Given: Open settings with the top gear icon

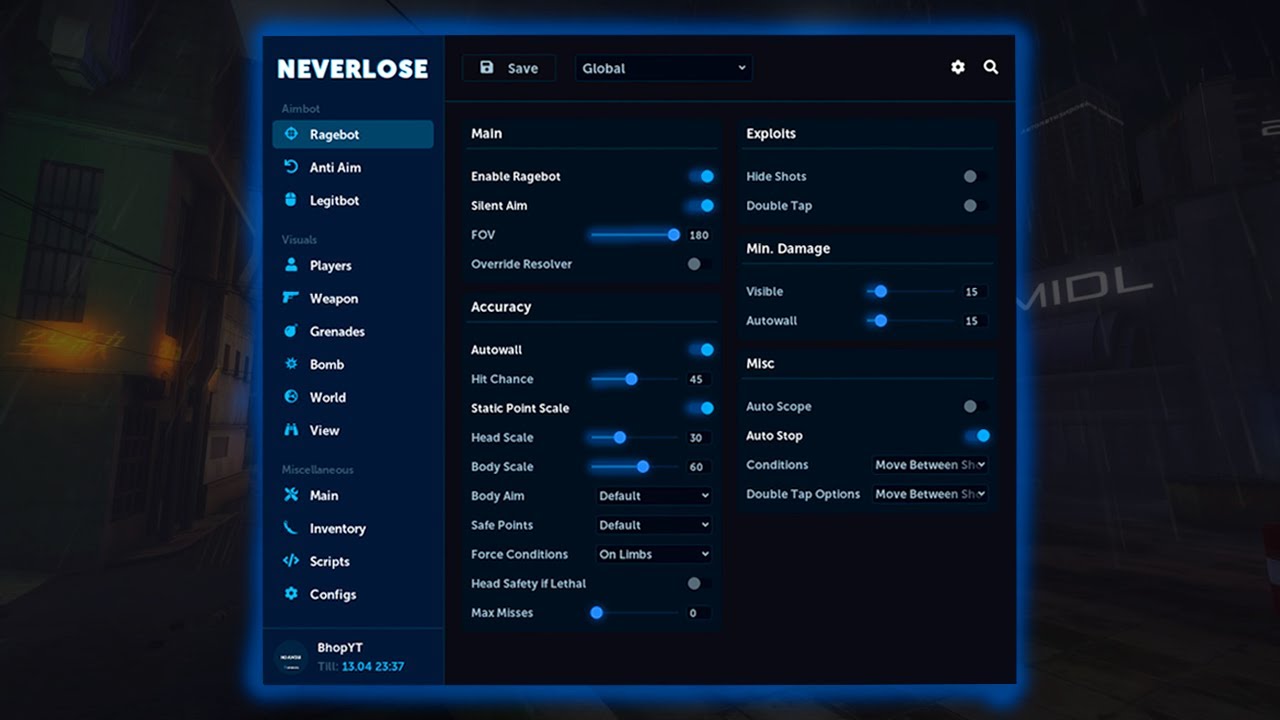Looking at the screenshot, I should 958,67.
